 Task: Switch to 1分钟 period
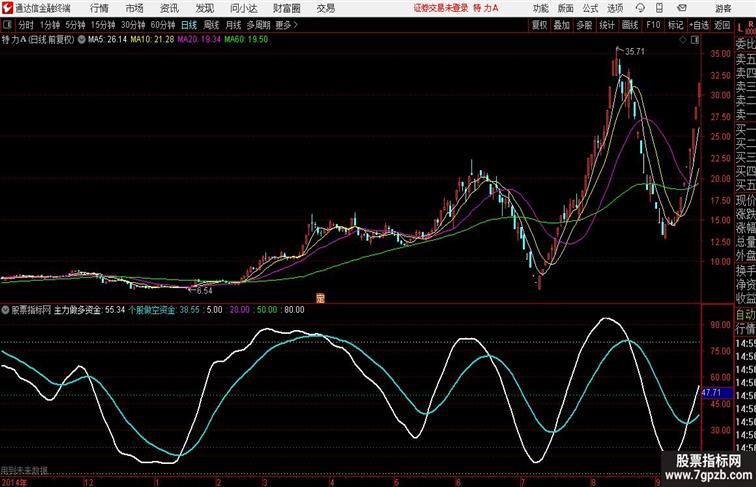(x=50, y=25)
